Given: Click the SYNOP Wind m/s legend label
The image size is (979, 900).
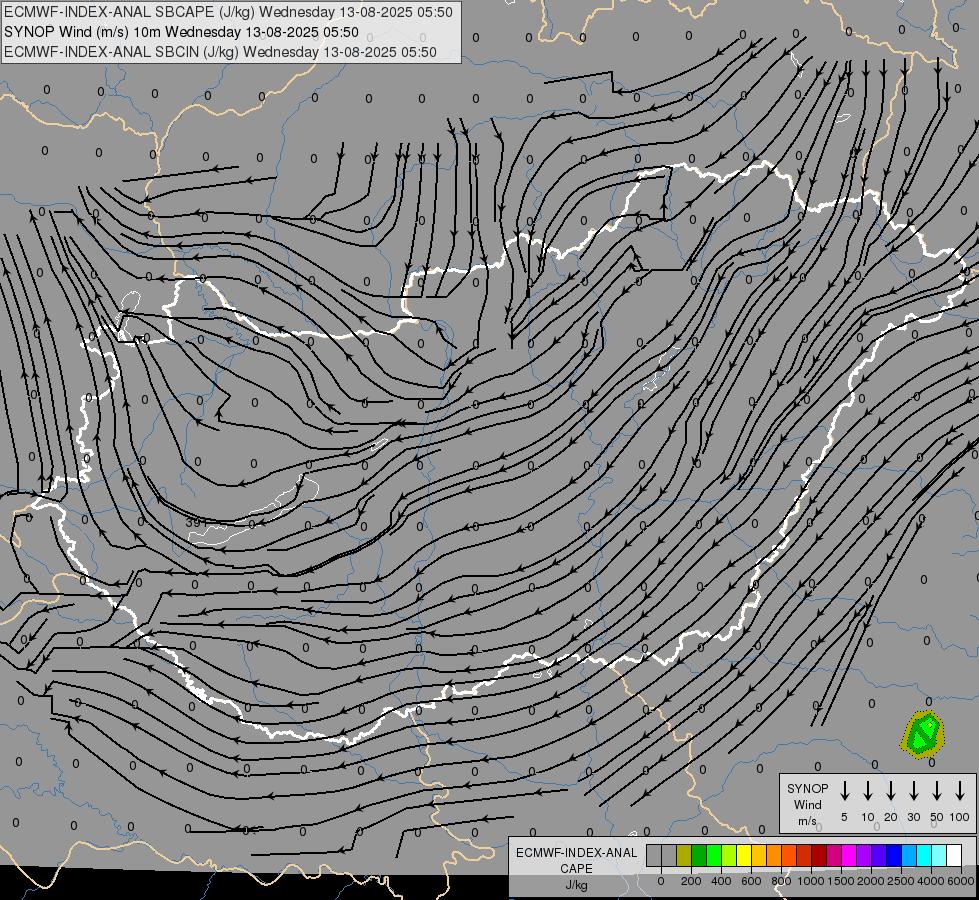Looking at the screenshot, I should pyautogui.click(x=807, y=804).
